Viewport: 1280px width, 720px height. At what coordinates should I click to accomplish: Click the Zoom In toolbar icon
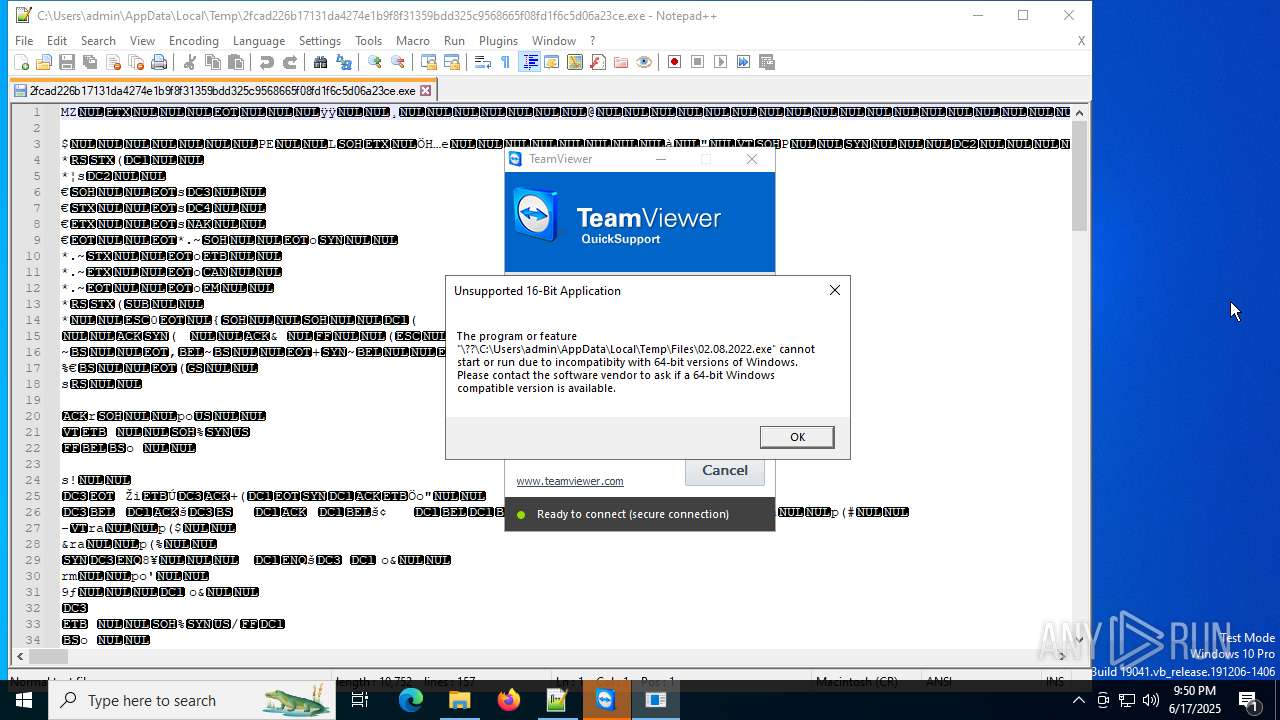click(375, 62)
